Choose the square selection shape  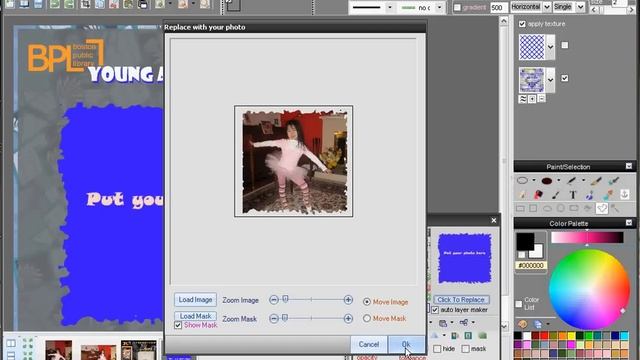click(x=533, y=208)
